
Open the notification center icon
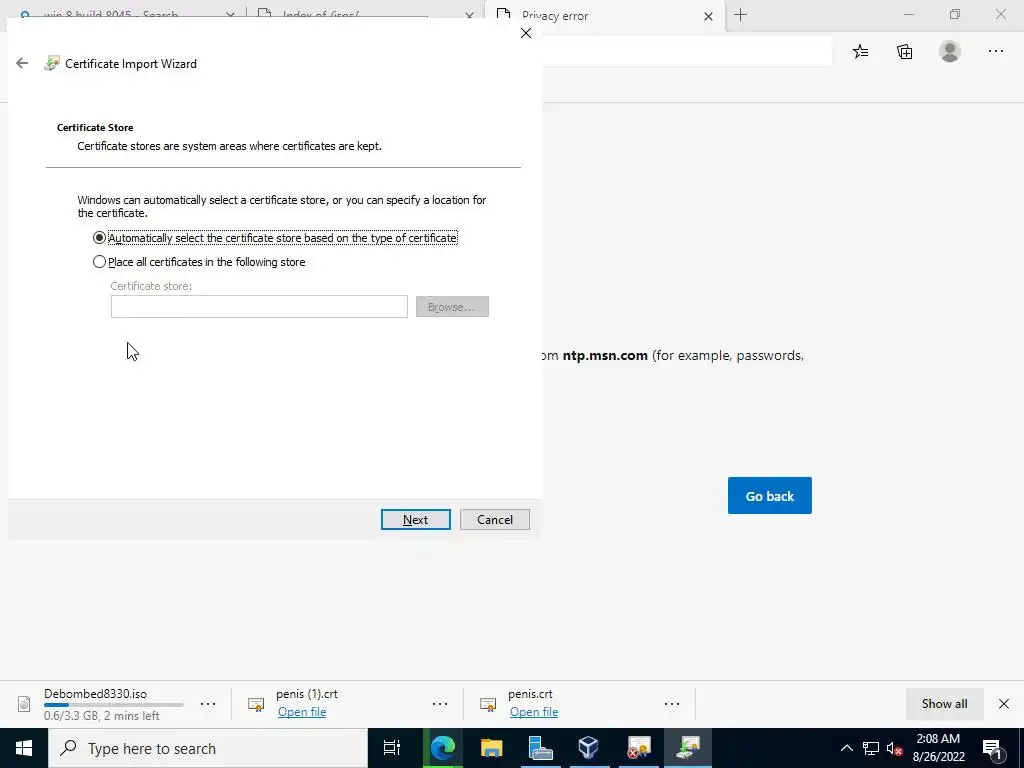pyautogui.click(x=992, y=748)
